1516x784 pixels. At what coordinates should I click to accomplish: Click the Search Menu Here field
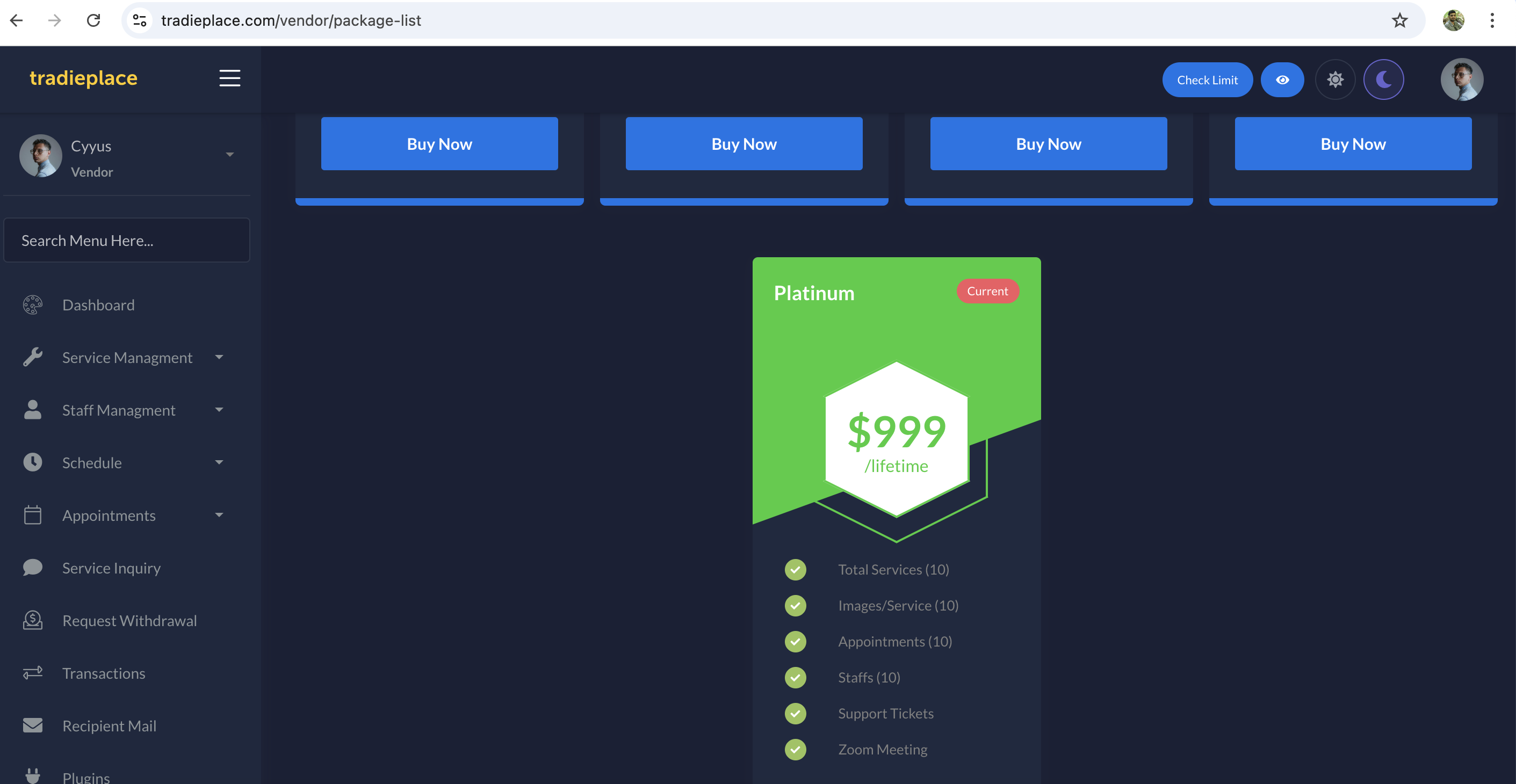point(127,240)
